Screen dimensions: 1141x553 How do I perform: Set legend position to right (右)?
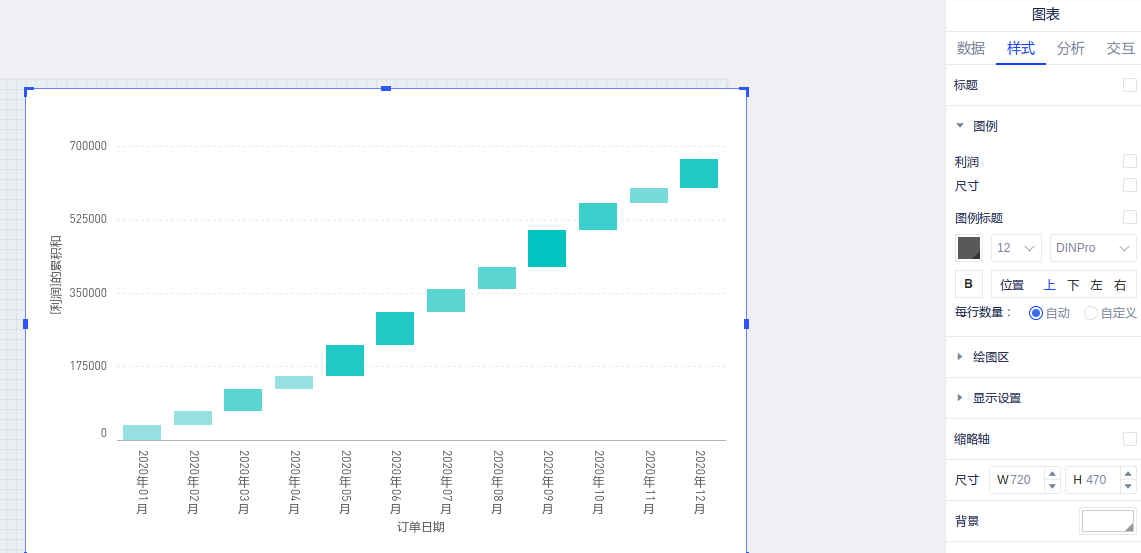(1120, 285)
